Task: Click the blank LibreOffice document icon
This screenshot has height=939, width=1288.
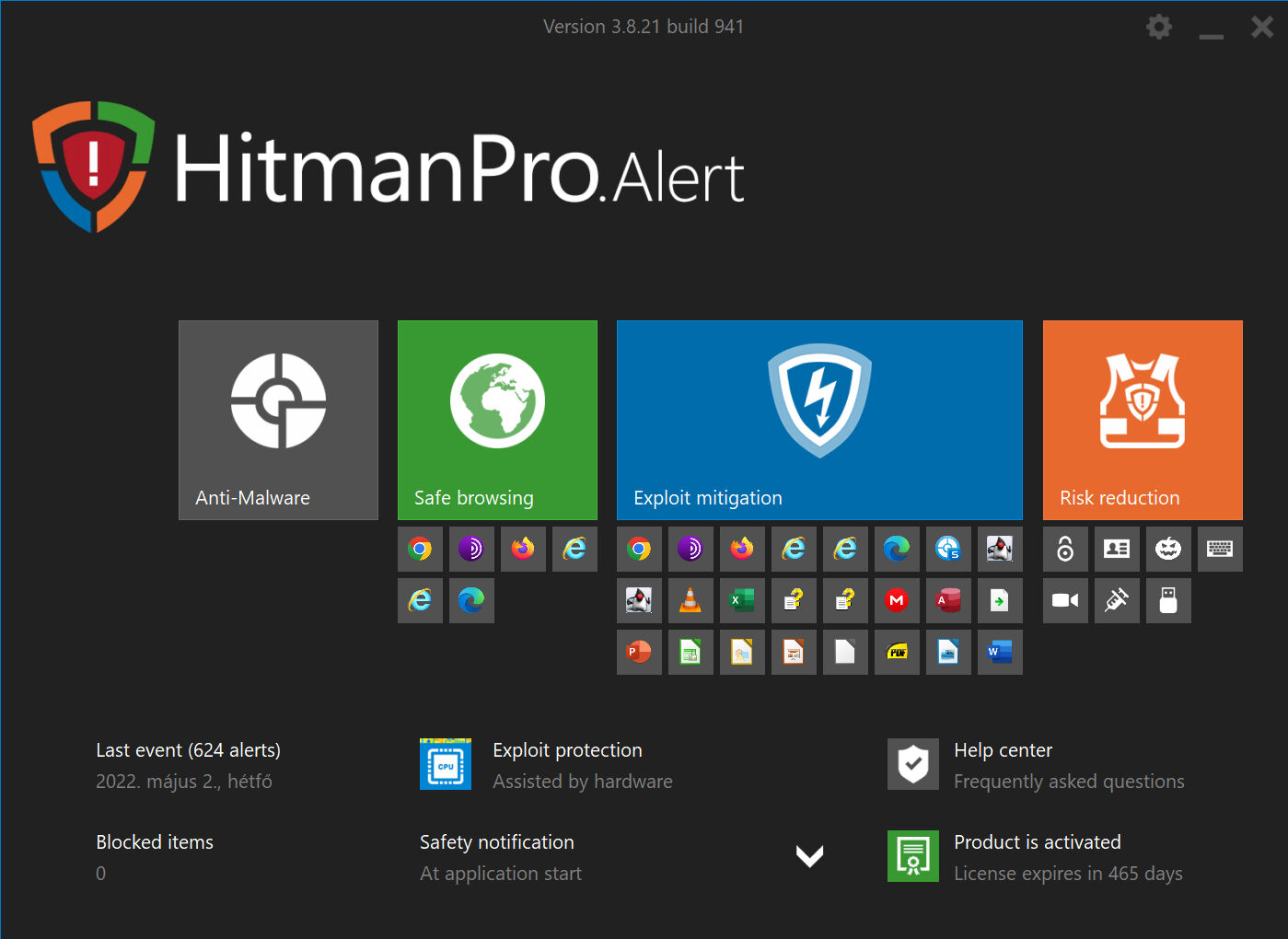Action: tap(845, 652)
